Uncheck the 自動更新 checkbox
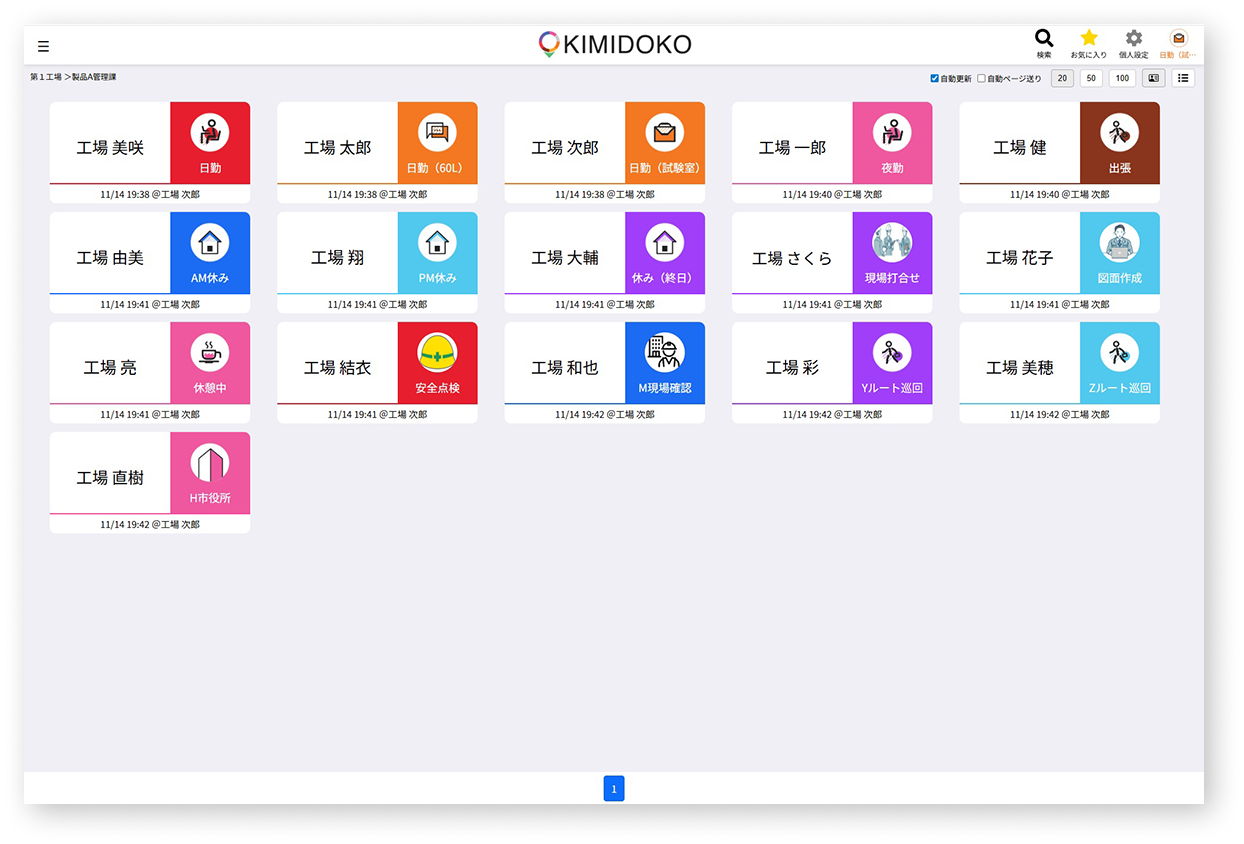 point(934,78)
